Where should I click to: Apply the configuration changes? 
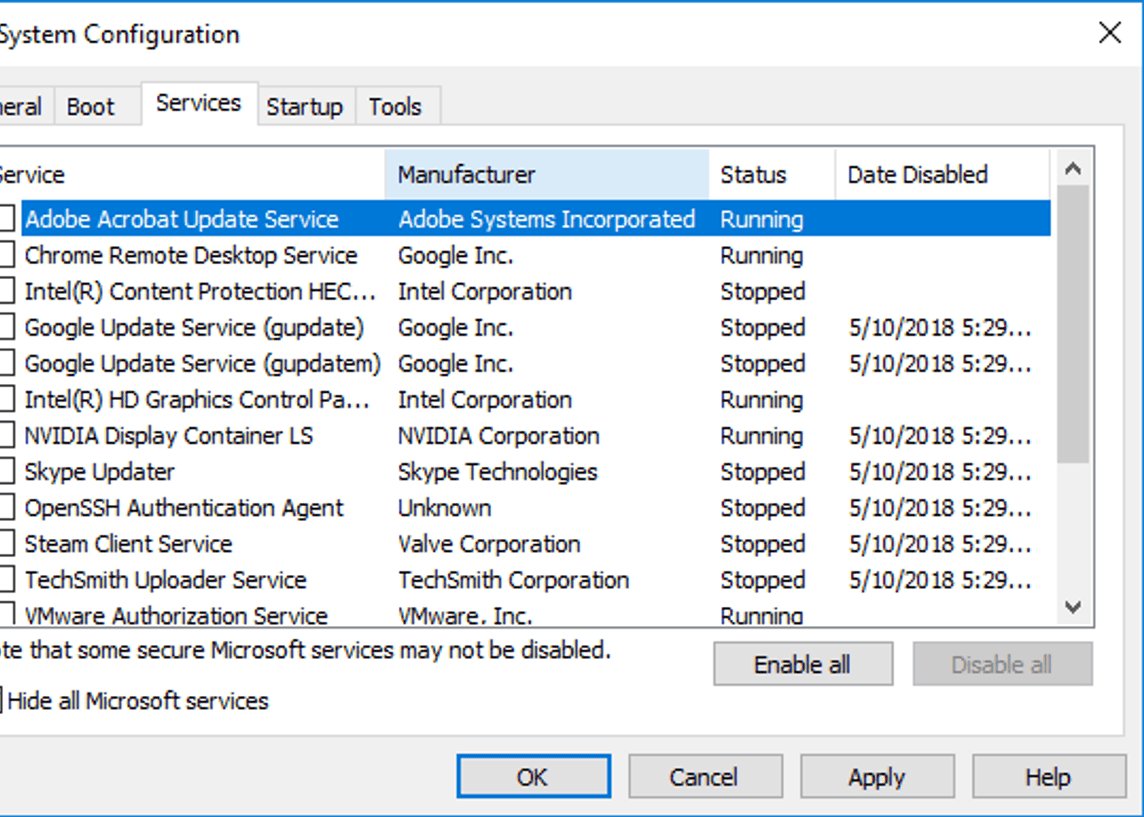point(877,777)
